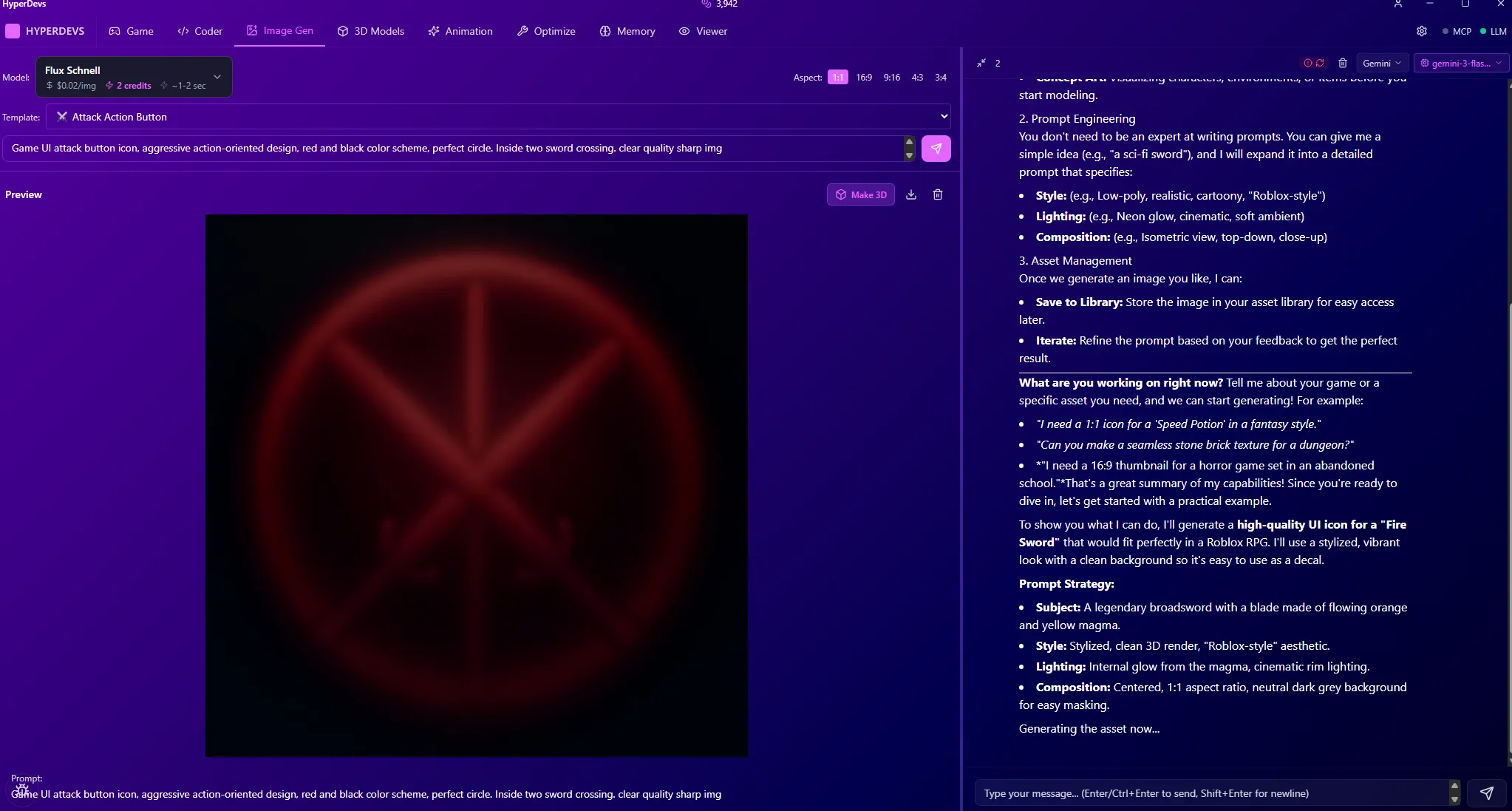Delete the preview image with trash icon
Screen dimensions: 1512x811
(x=937, y=194)
